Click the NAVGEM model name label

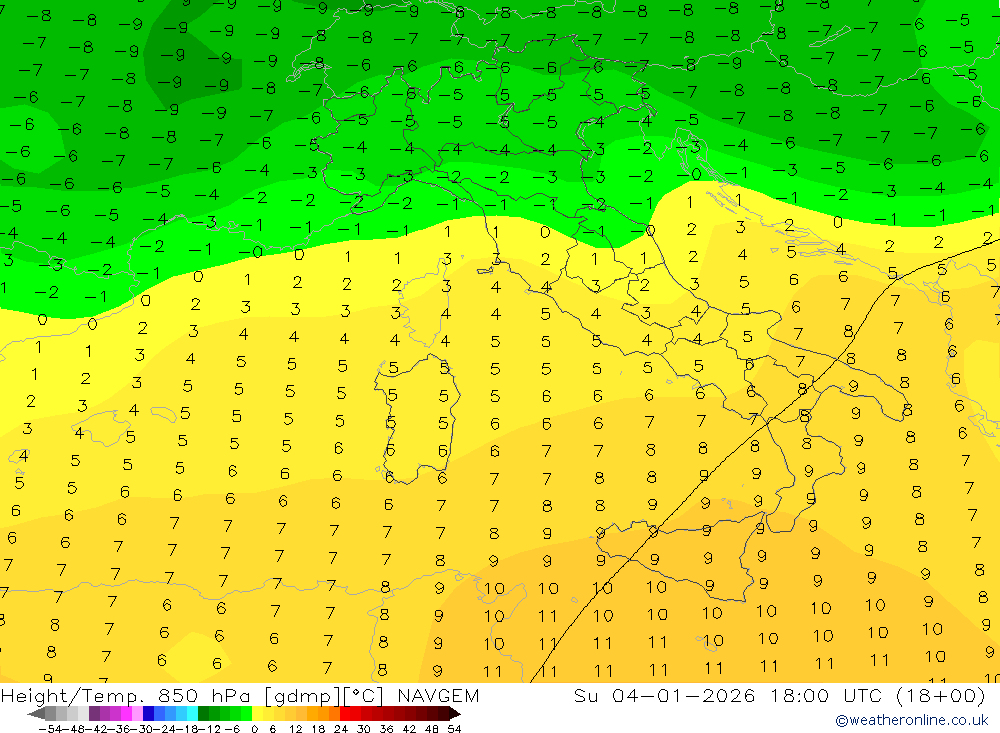[x=438, y=695]
